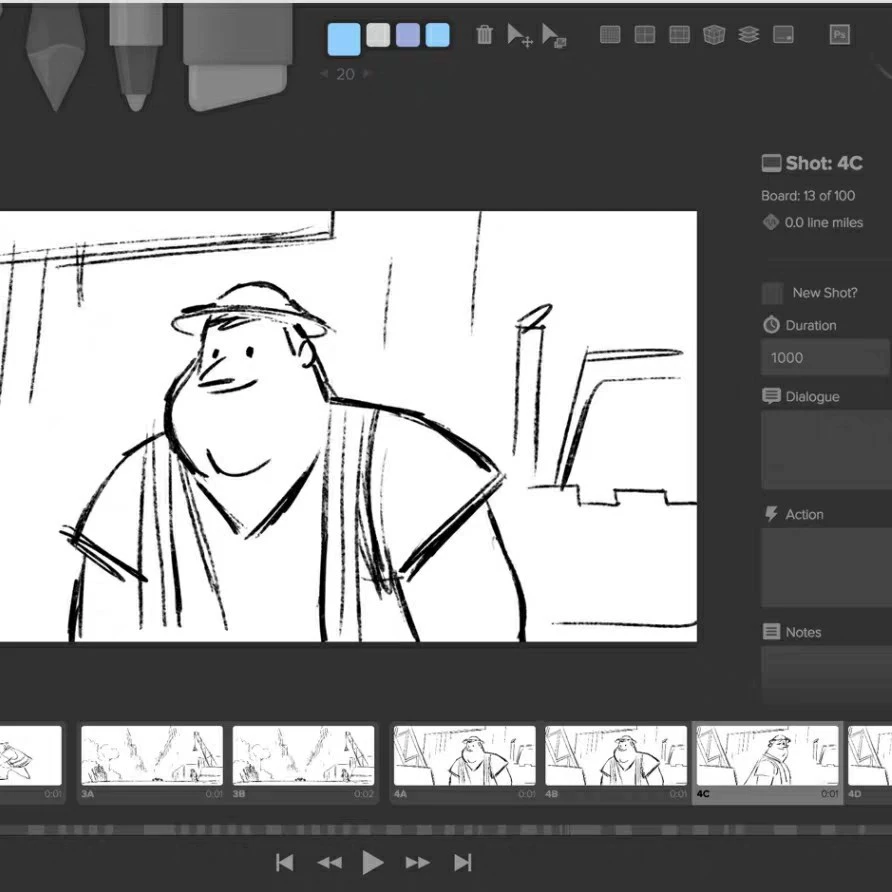Open the current board in Photoshop
This screenshot has width=892, height=892.
(x=839, y=34)
